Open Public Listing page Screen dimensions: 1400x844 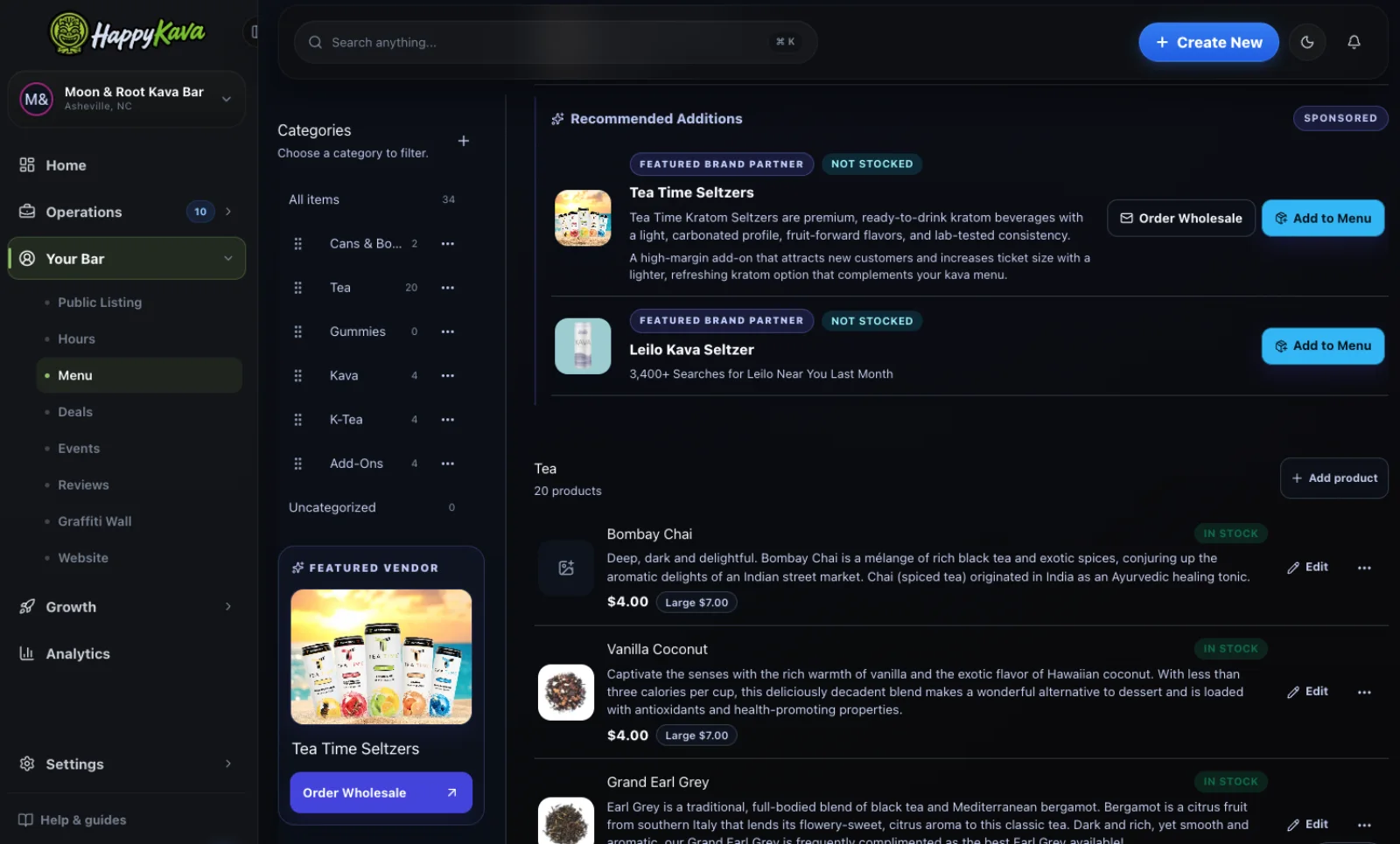pyautogui.click(x=100, y=303)
